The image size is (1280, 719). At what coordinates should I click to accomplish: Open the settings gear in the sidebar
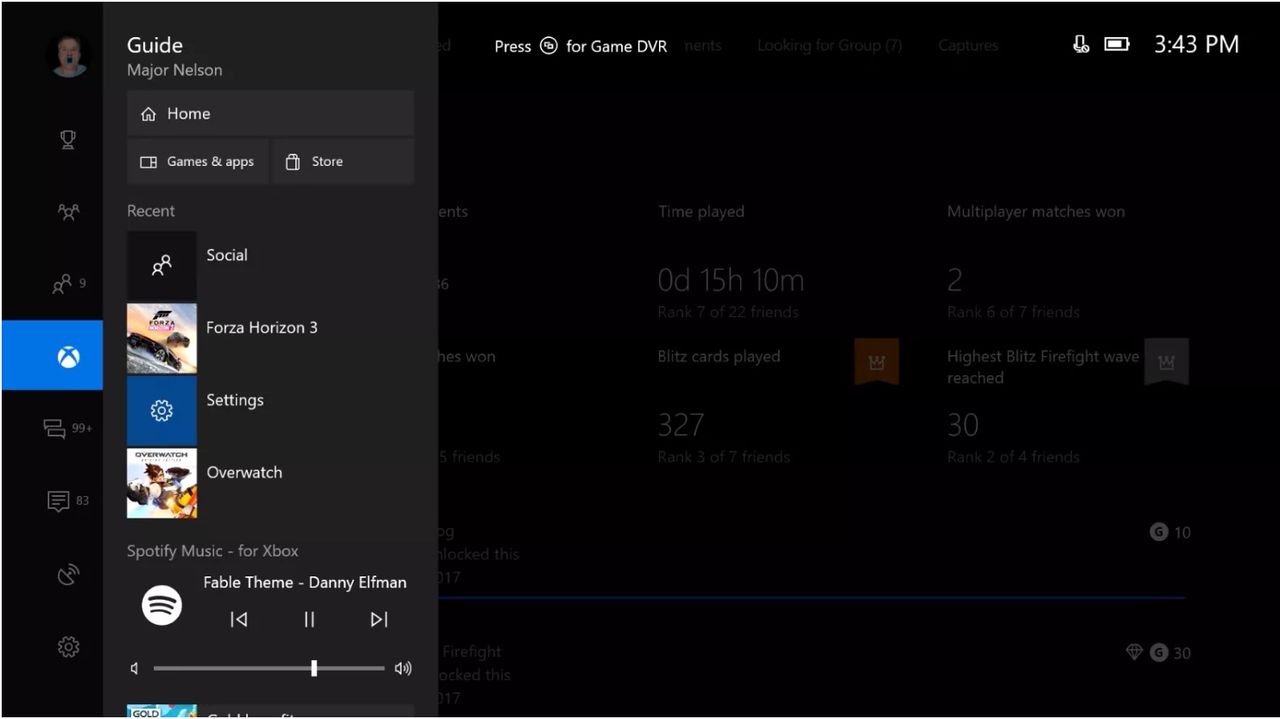click(68, 646)
